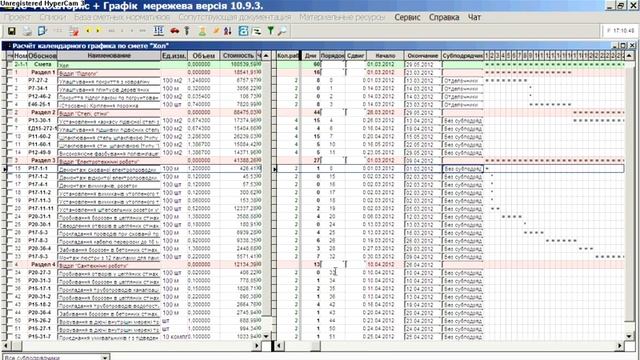Click the blue document edit toolbar icon
Image resolution: width=640 pixels, height=360 pixels.
coord(42,31)
